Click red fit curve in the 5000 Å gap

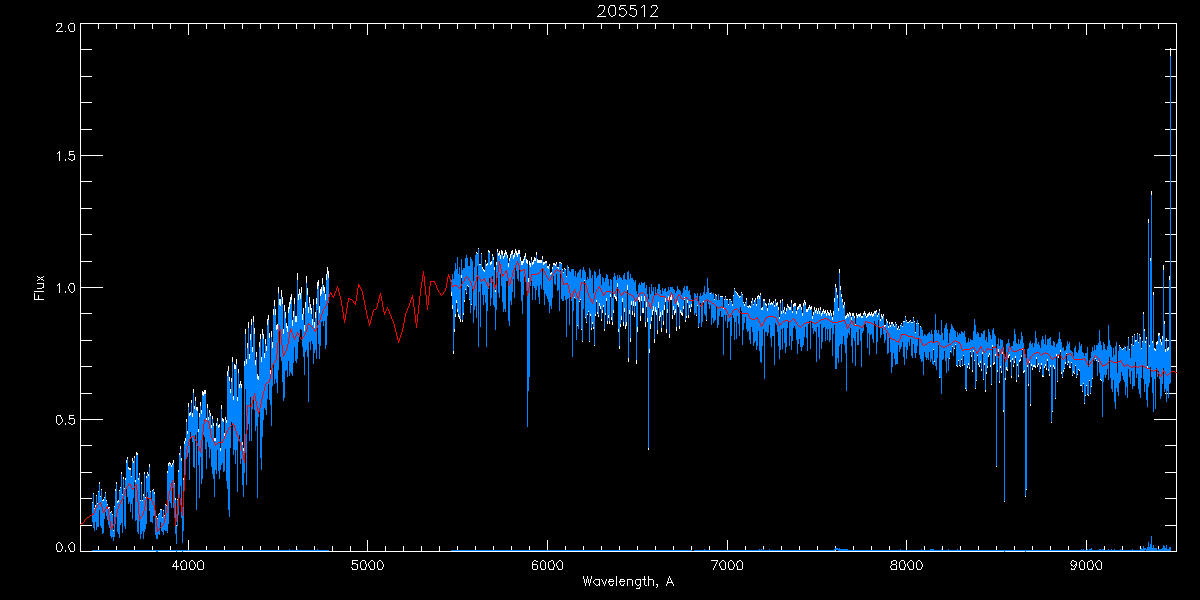[380, 303]
